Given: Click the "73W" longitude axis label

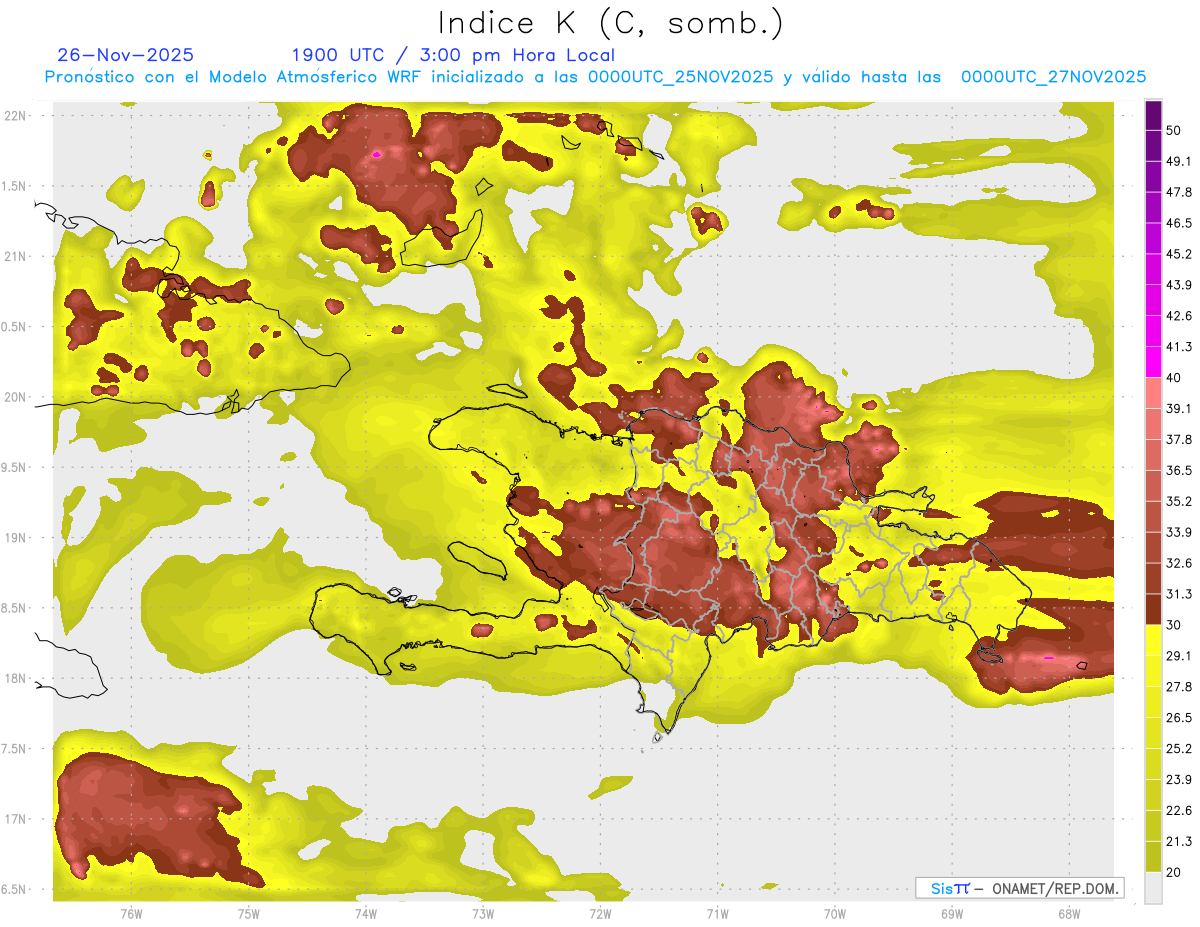Looking at the screenshot, I should point(483,913).
